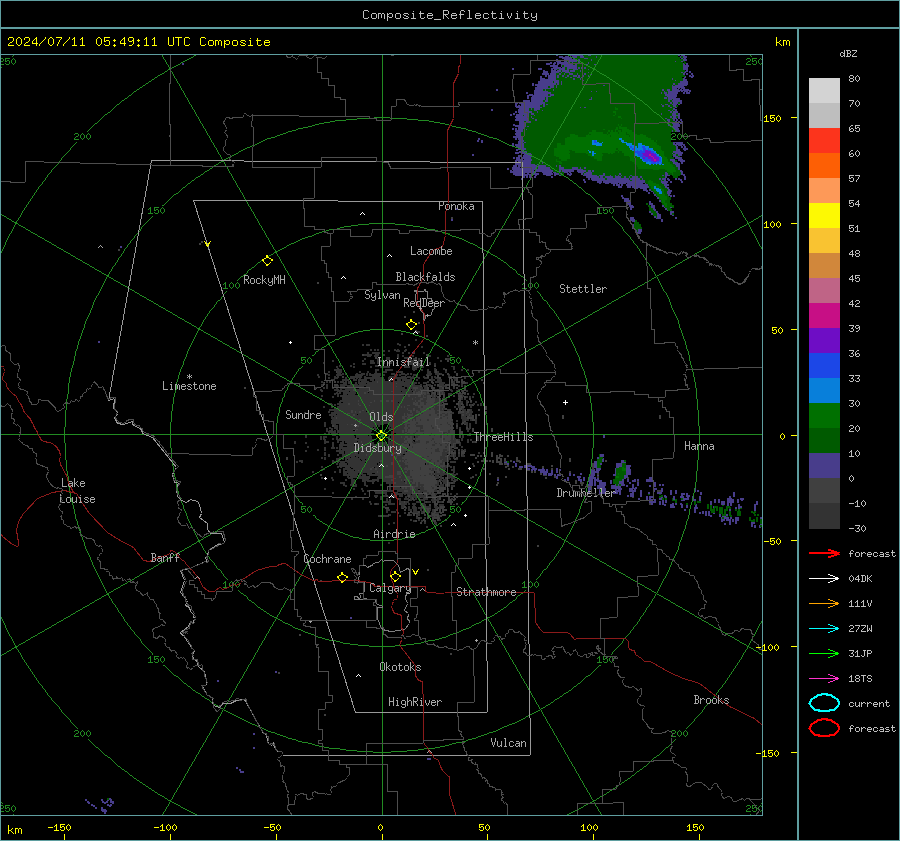The width and height of the screenshot is (900, 841).
Task: Click the yellow diamond marker above RedDeer label's south
Action: coord(411,325)
